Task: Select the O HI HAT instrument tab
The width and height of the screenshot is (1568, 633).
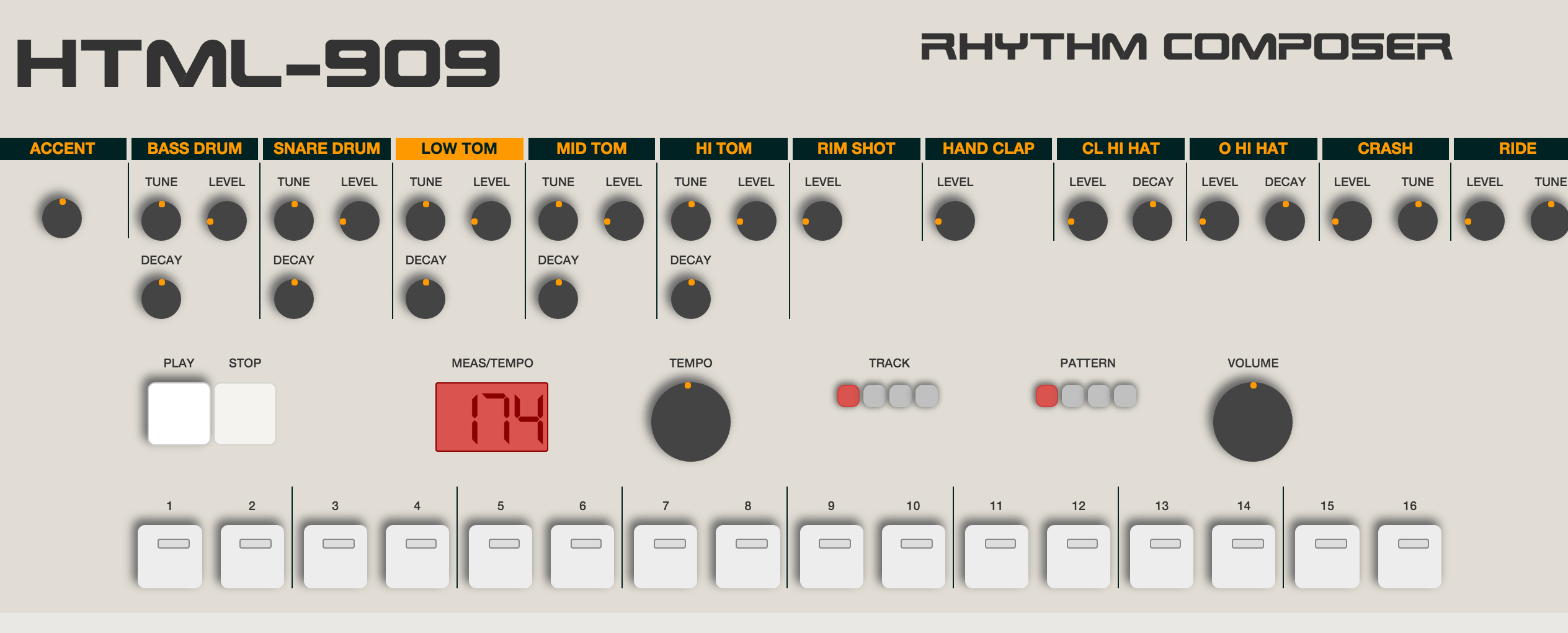Action: click(1253, 149)
